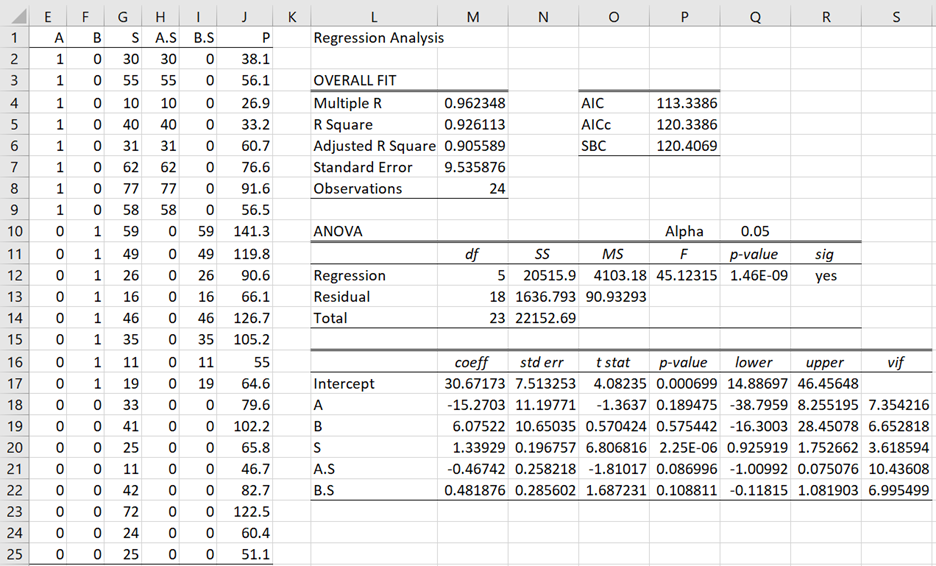Screen dimensions: 936x566
Task: Click the SBC value 120.4069
Action: 686,146
